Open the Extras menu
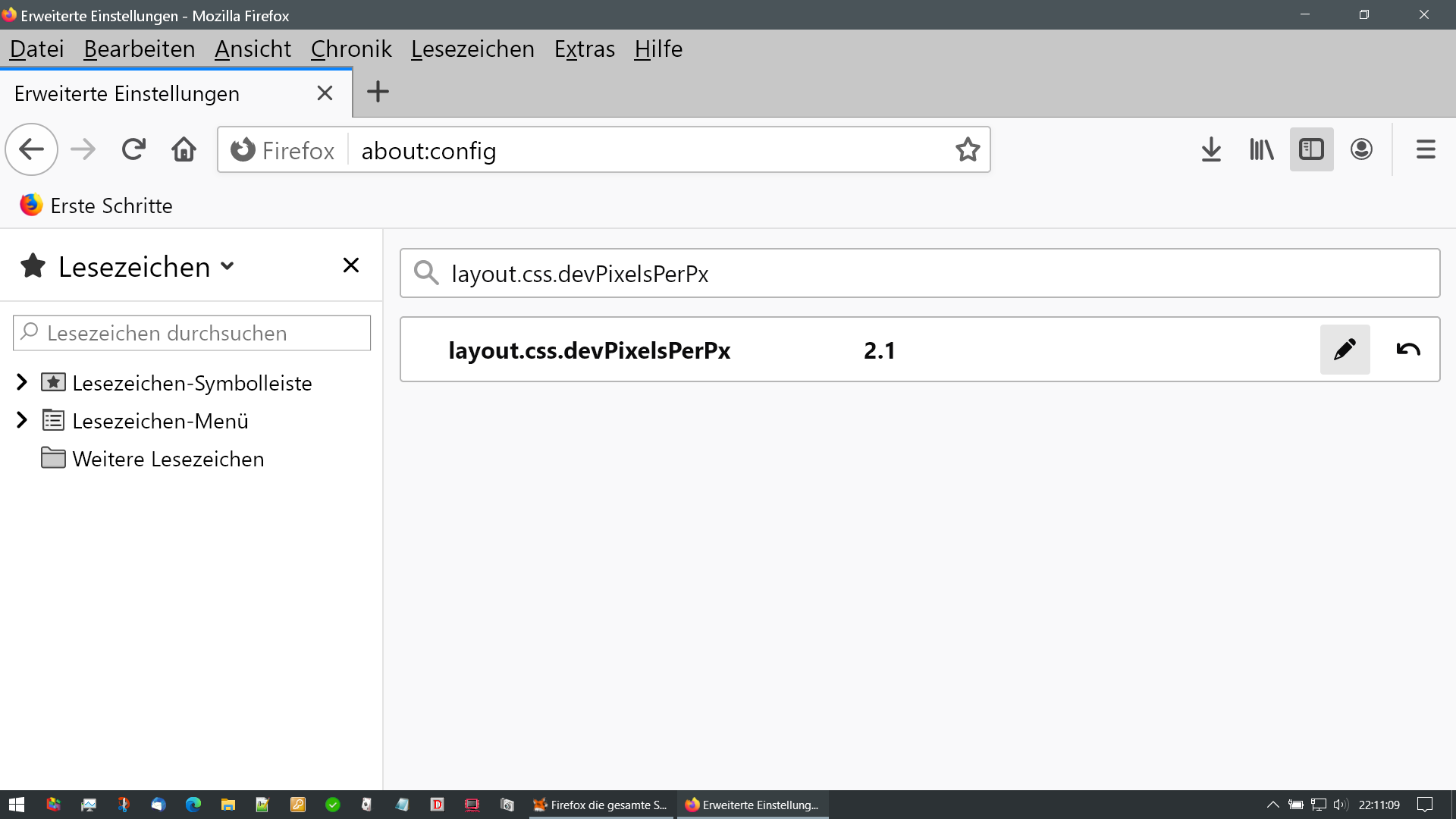The image size is (1456, 819). coord(584,49)
